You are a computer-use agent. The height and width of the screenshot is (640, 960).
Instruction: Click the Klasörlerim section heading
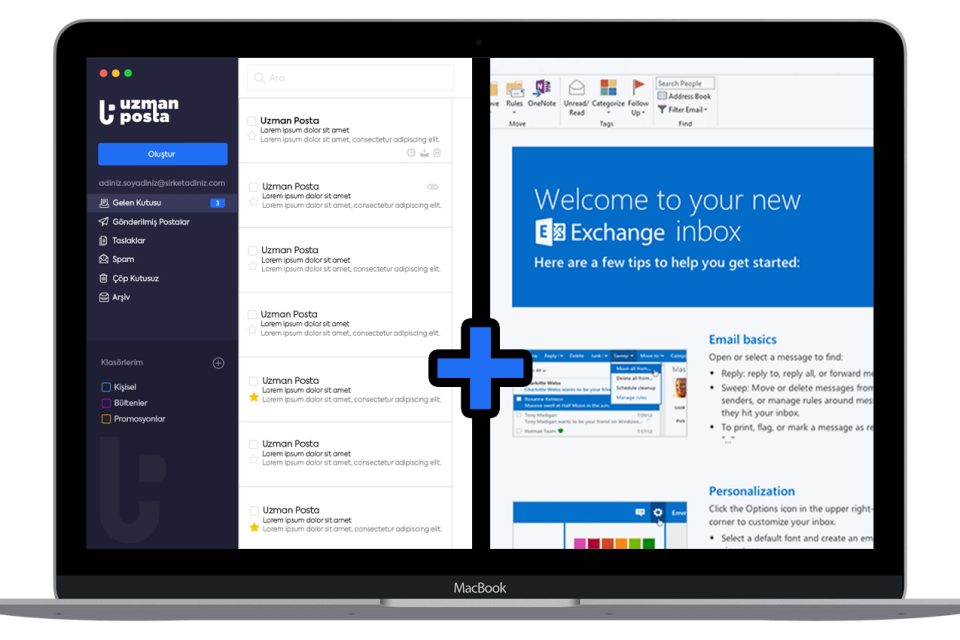pos(122,363)
